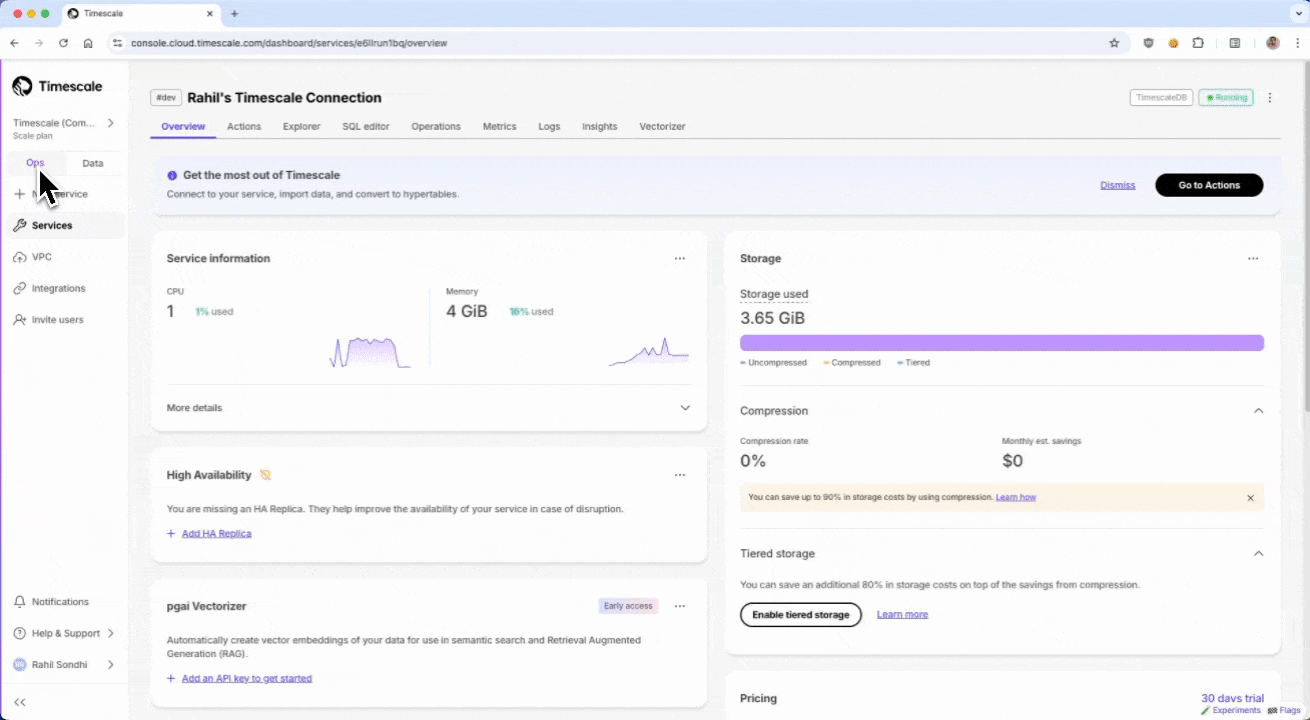The image size is (1310, 720).
Task: Expand More details in Service information
Action: coord(685,408)
